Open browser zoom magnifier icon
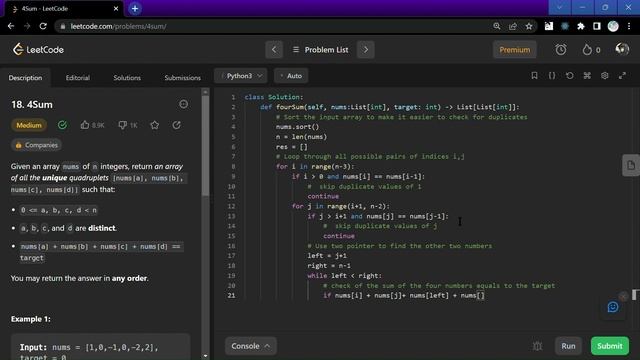Image resolution: width=640 pixels, height=360 pixels. (497, 26)
